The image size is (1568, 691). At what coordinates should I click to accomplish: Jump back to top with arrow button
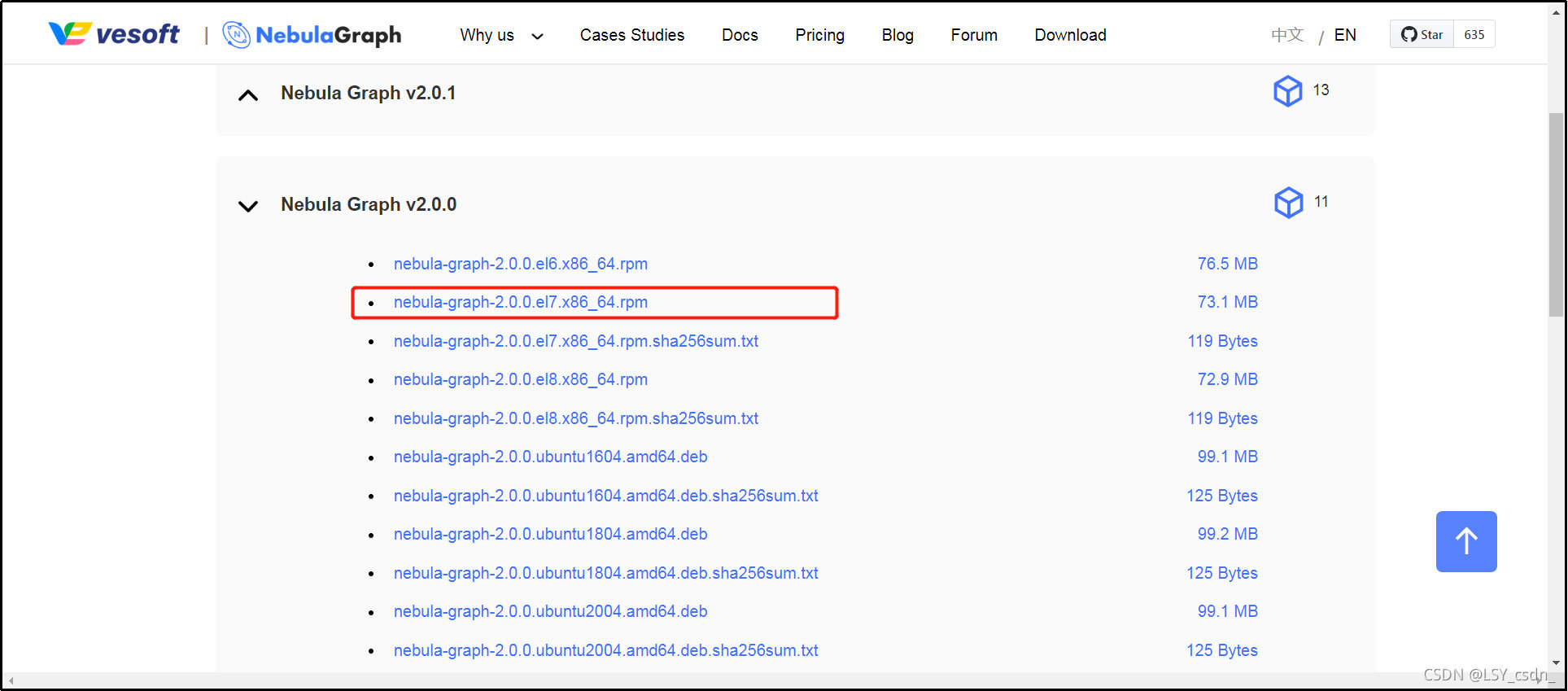[x=1466, y=541]
